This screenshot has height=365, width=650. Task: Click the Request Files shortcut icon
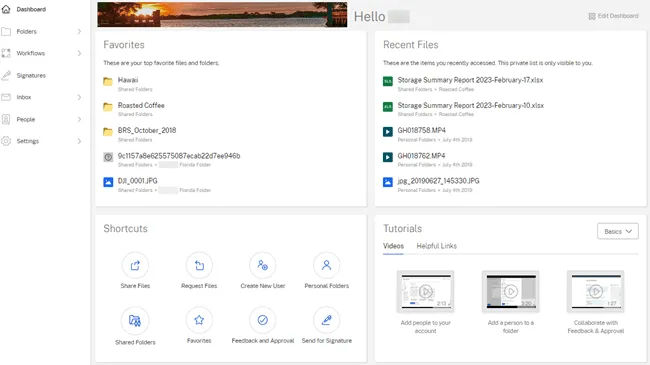(x=199, y=265)
